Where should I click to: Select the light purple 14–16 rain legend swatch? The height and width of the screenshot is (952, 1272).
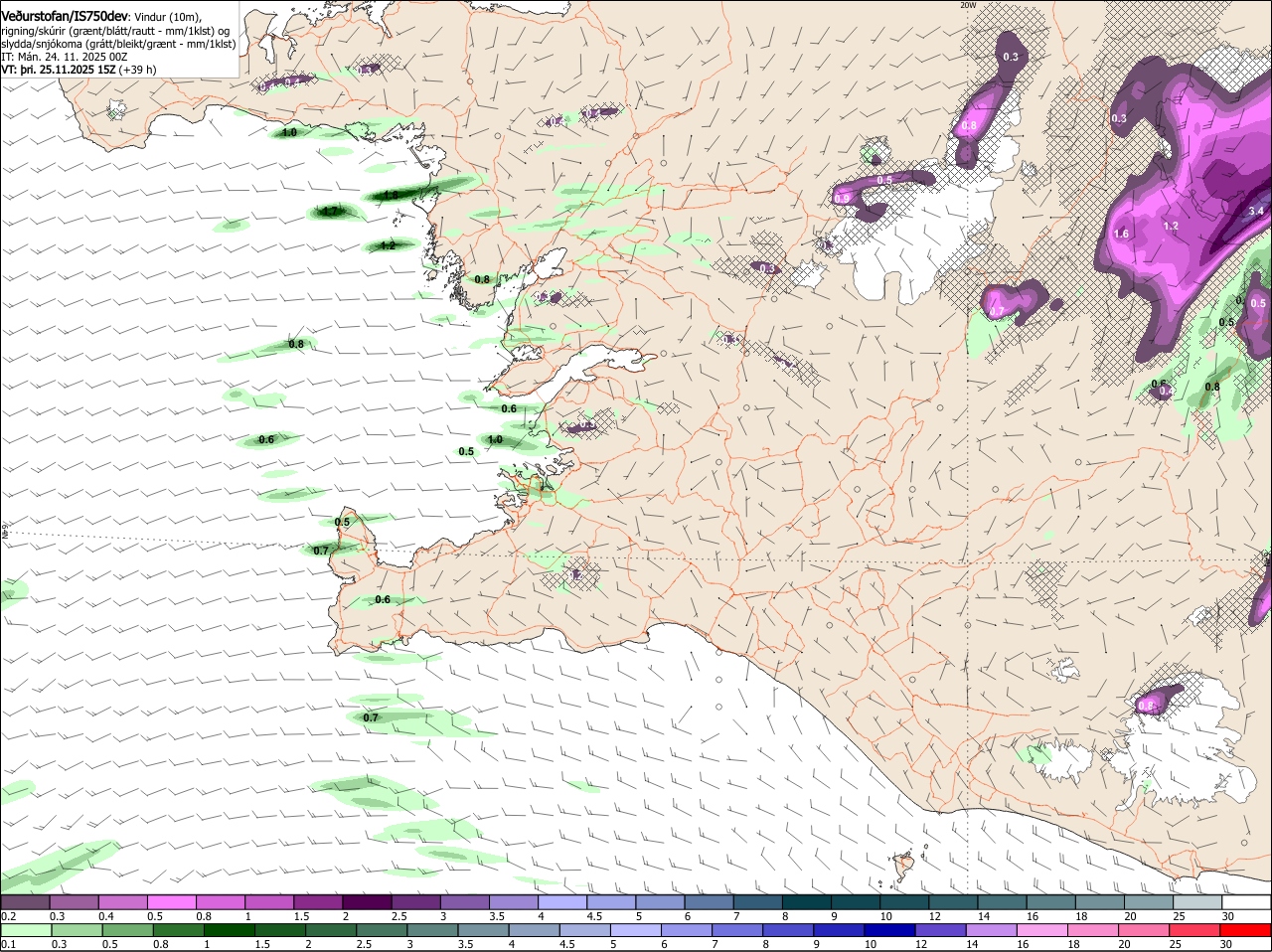pos(991,929)
